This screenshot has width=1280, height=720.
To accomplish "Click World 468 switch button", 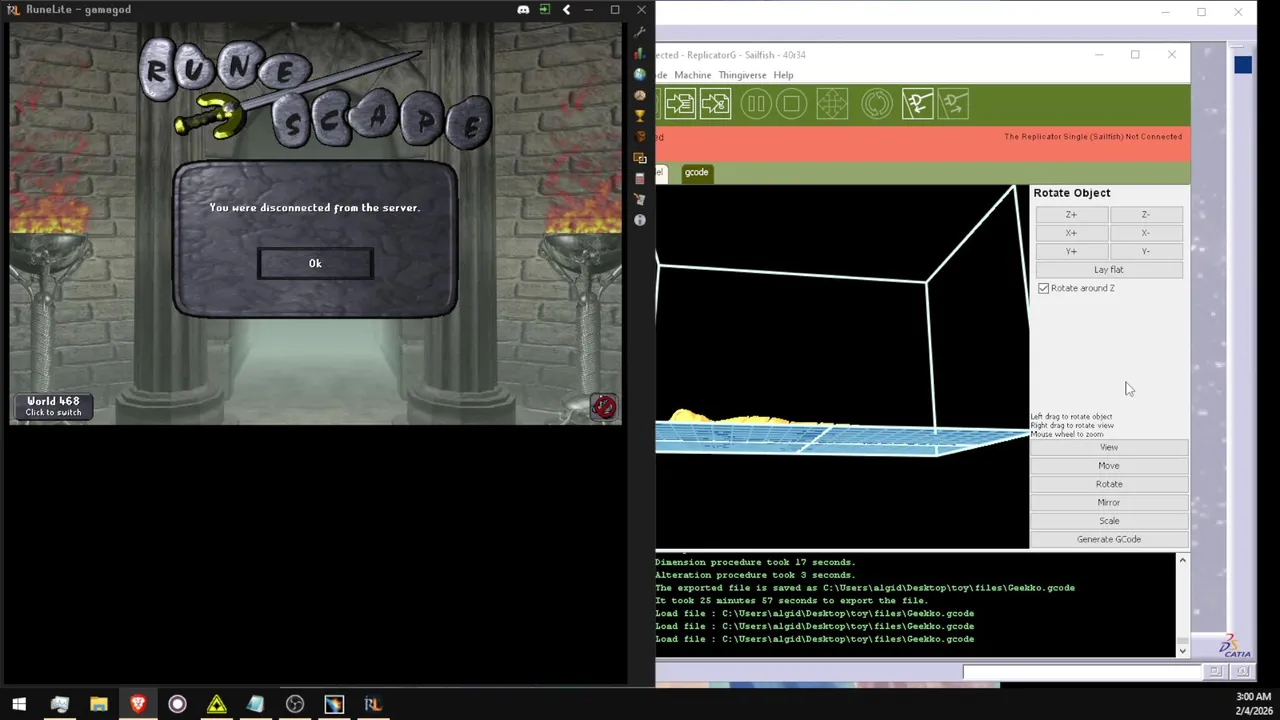I will 53,406.
